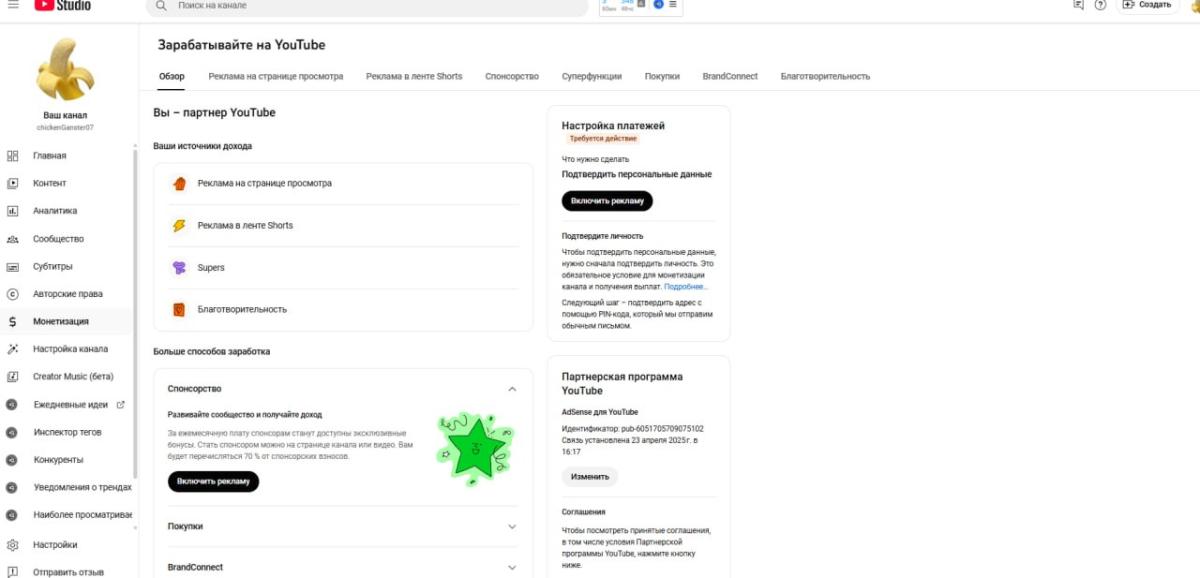The image size is (1200, 578).
Task: Click the help question mark icon
Action: click(x=1101, y=5)
